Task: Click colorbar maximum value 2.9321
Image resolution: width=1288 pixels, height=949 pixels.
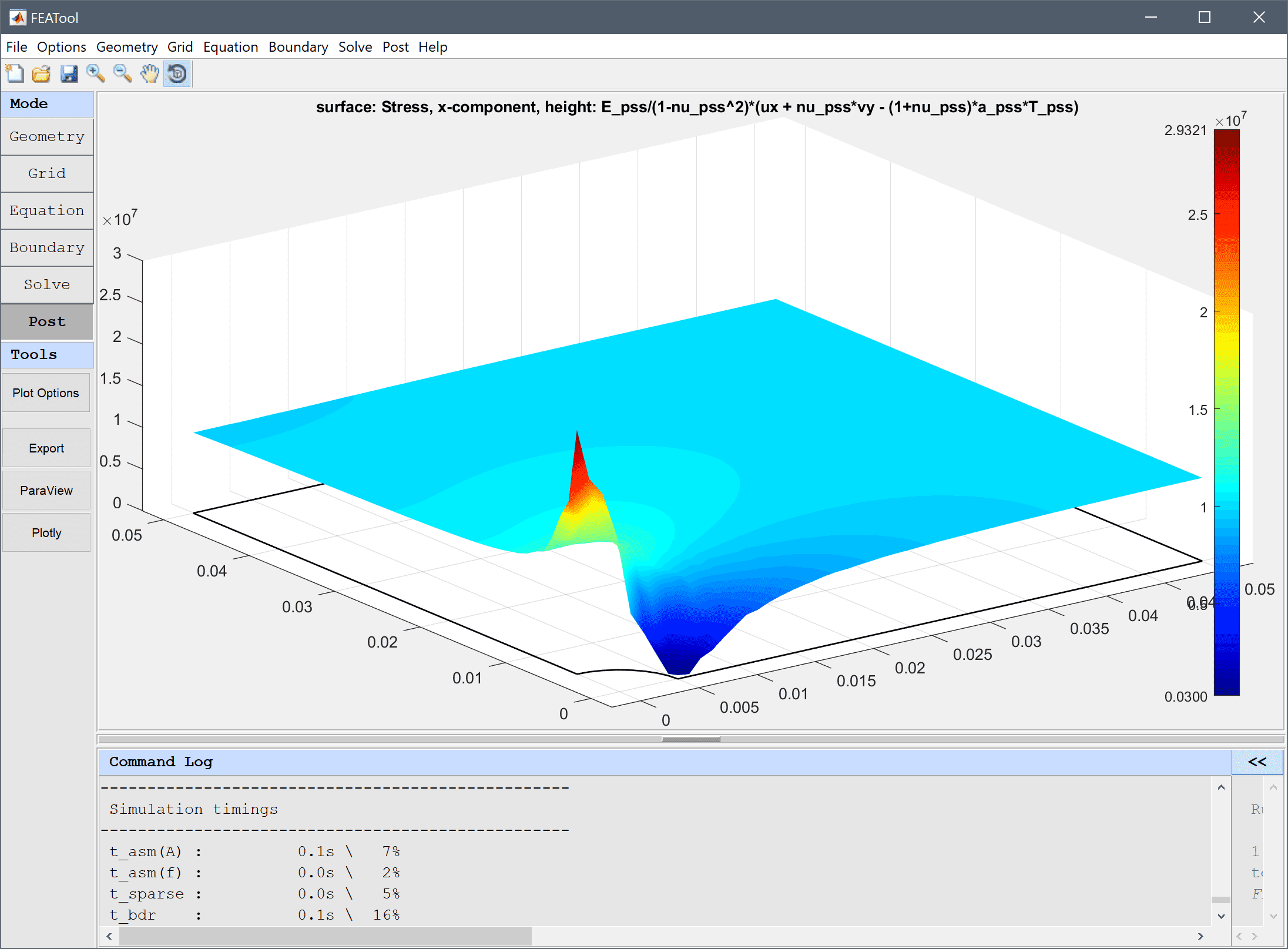Action: [x=1185, y=130]
